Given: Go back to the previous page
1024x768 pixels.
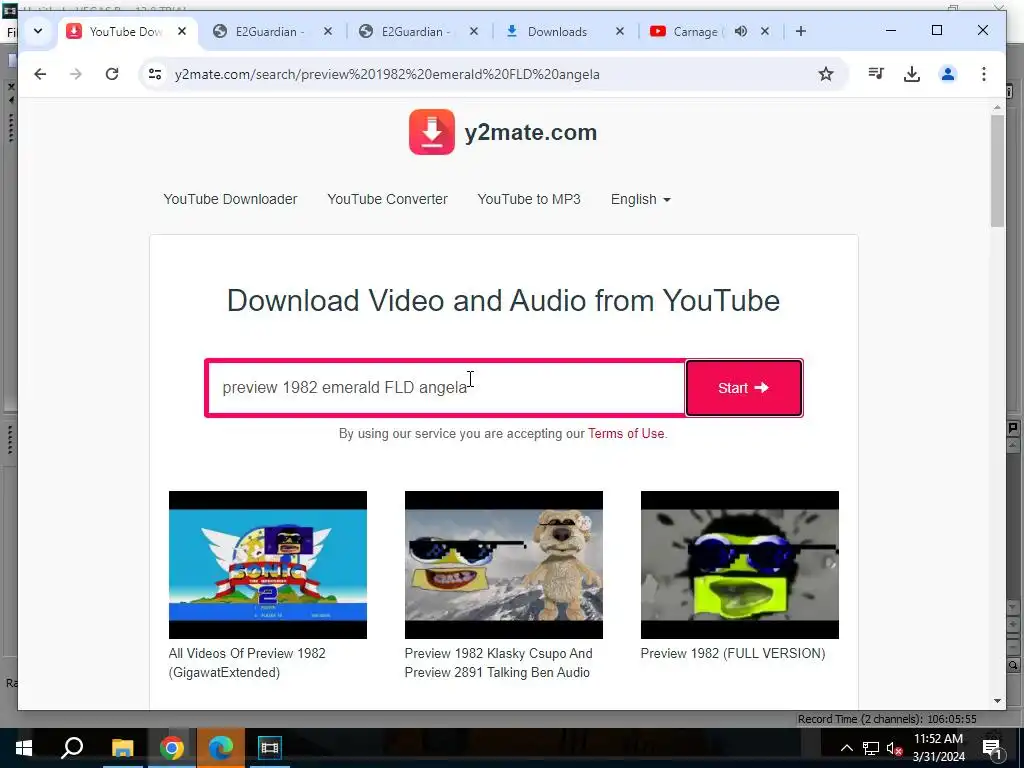Looking at the screenshot, I should [x=40, y=74].
